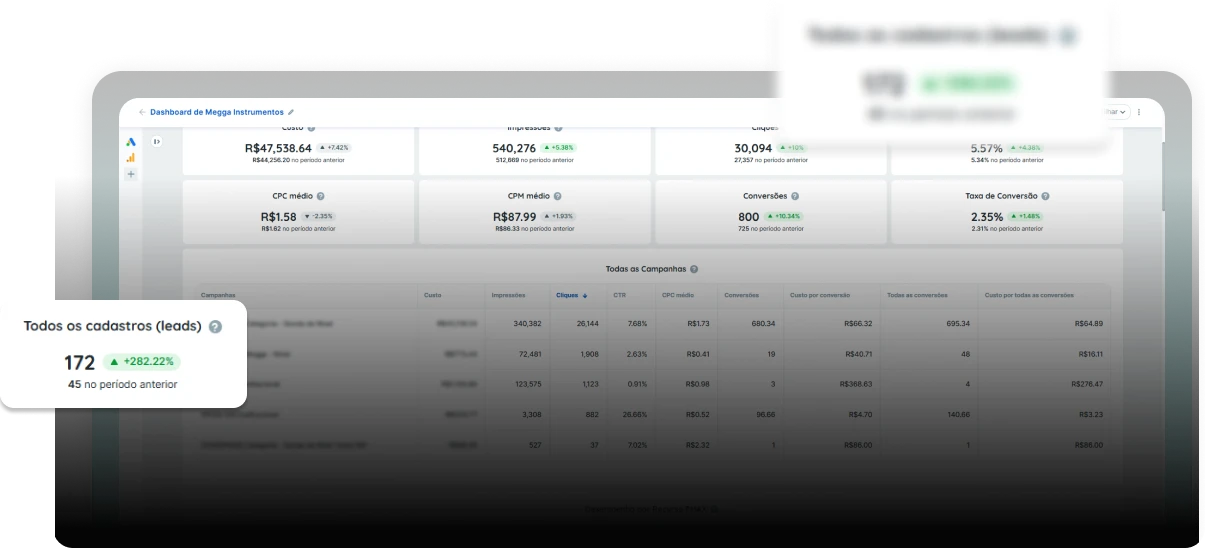The height and width of the screenshot is (548, 1205).
Task: Sort table by Conversões column header
Action: coord(741,295)
